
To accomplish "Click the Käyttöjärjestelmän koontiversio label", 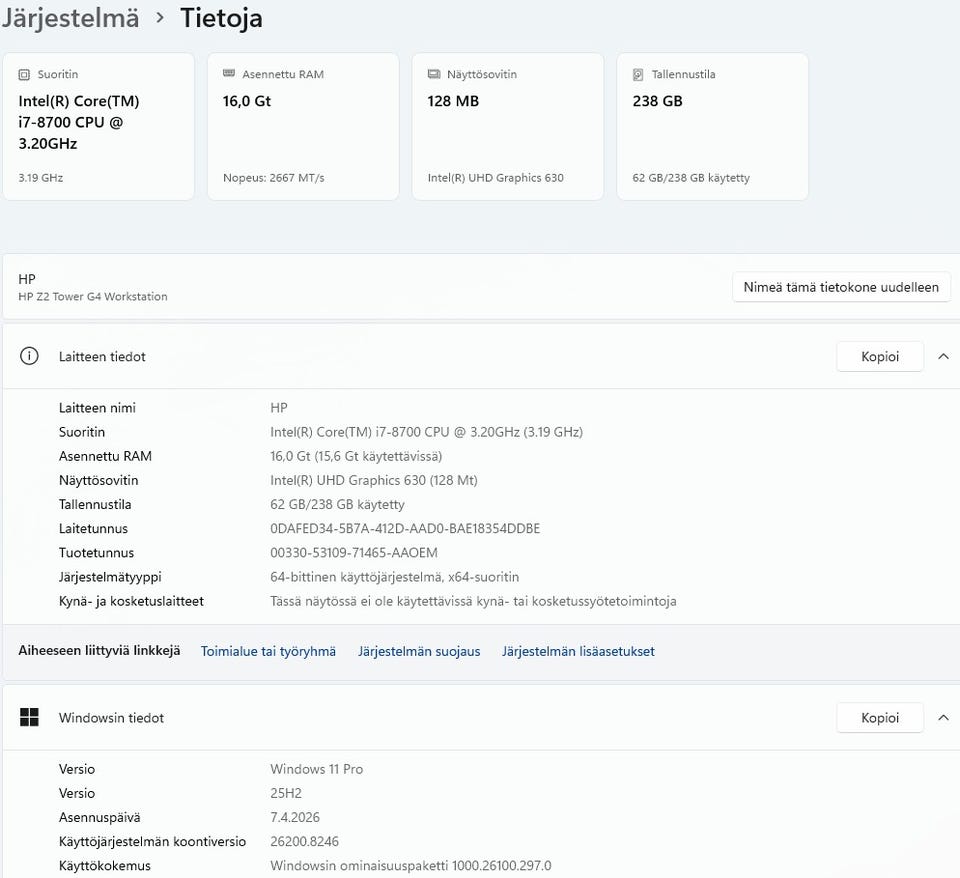I will point(152,841).
